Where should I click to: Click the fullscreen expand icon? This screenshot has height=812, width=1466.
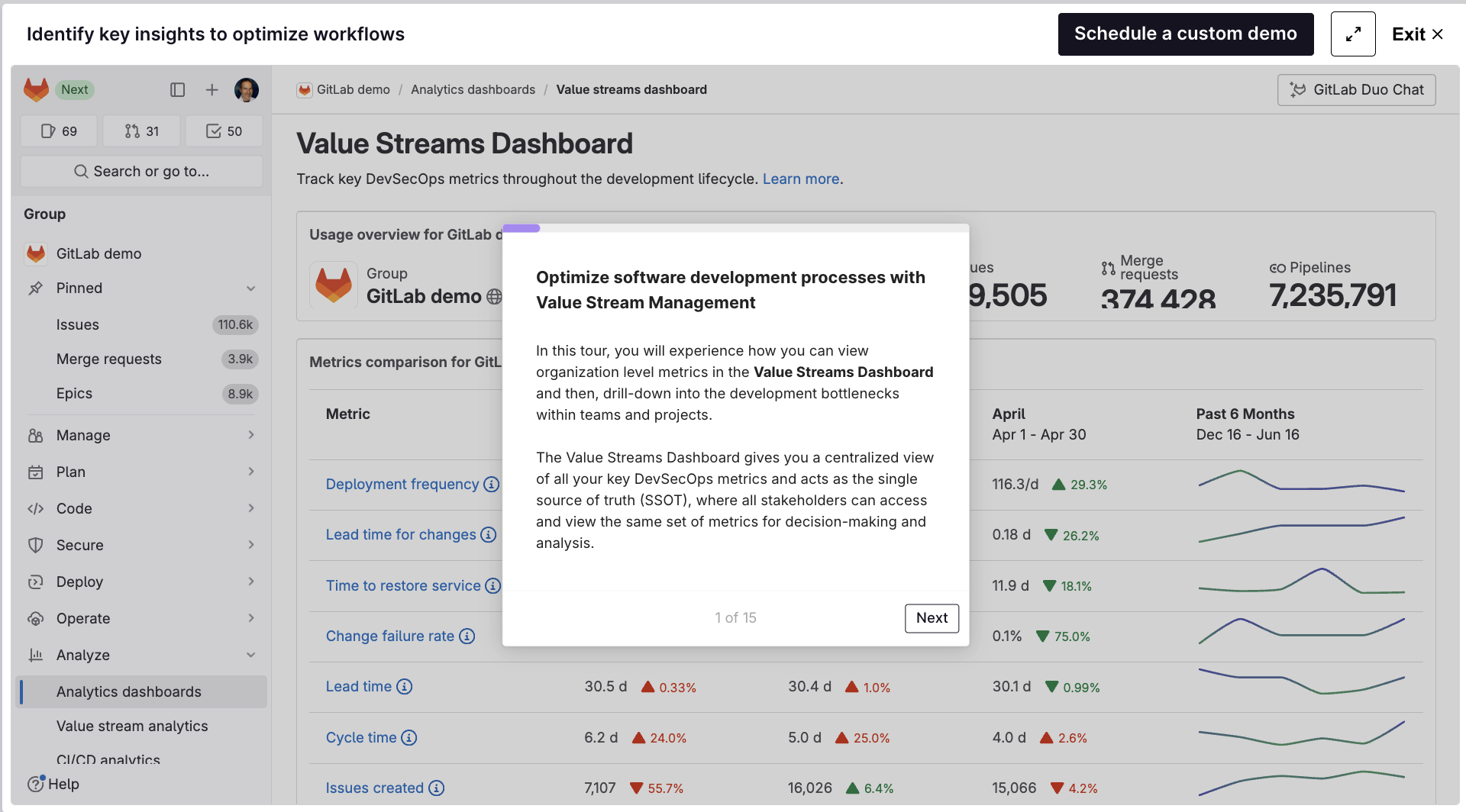1352,34
